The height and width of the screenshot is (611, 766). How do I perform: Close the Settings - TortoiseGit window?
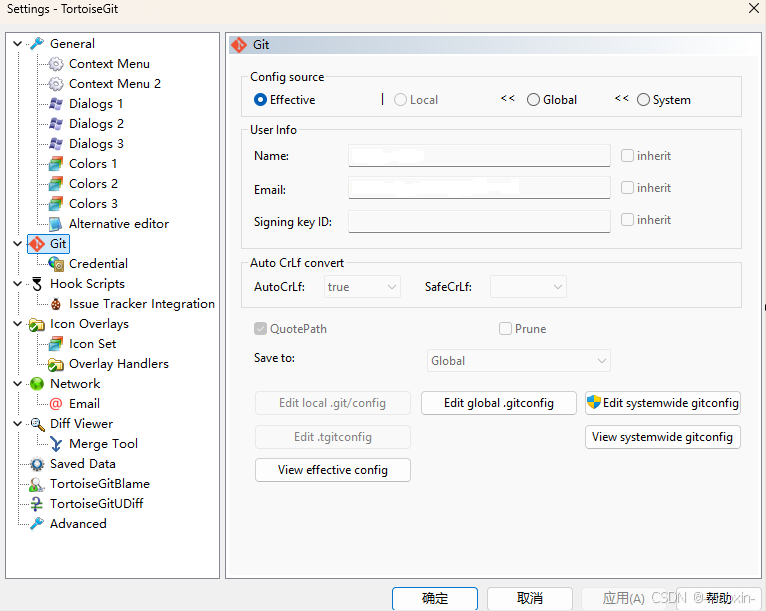[x=754, y=8]
